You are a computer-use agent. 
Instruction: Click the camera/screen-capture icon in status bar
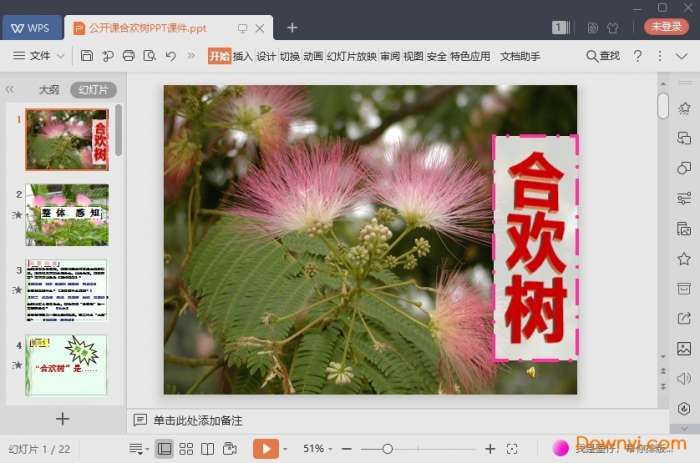coord(230,448)
